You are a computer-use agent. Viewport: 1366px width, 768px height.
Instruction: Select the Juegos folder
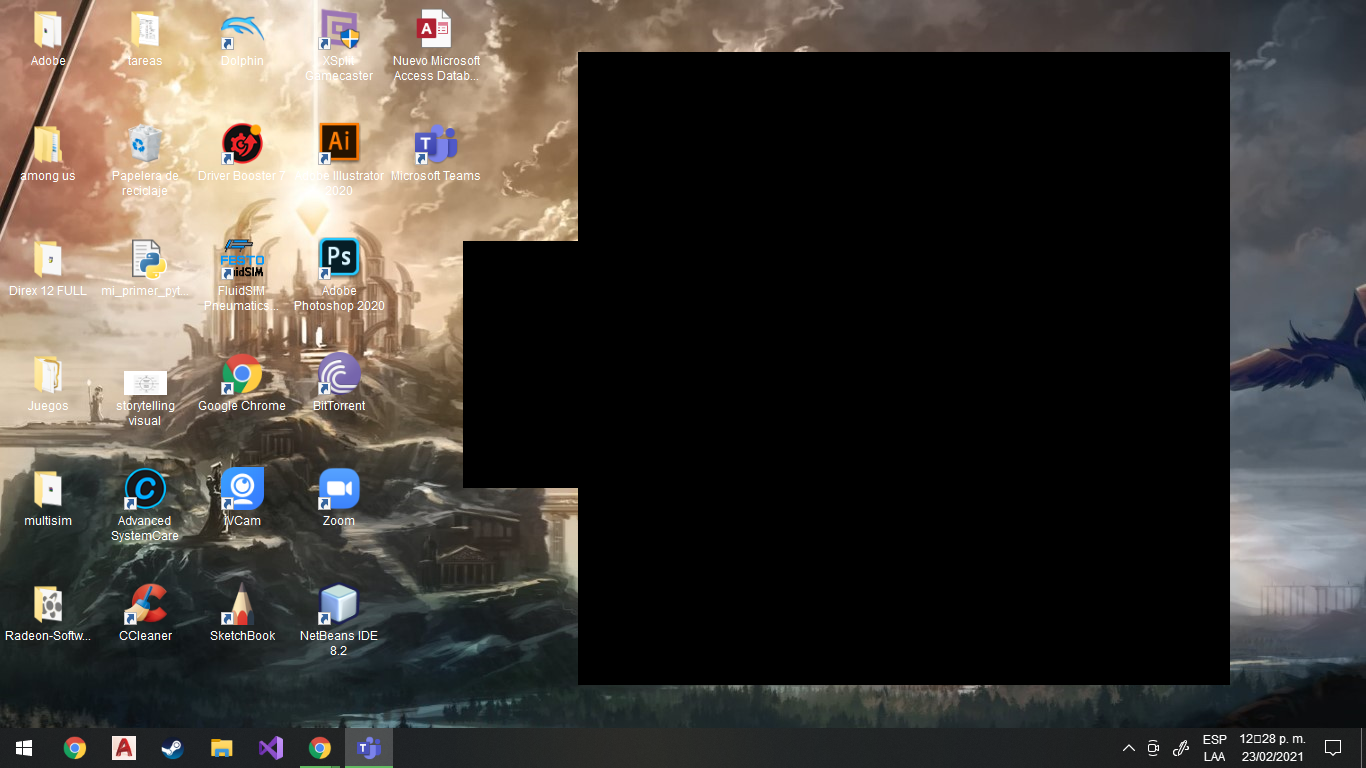pos(48,385)
